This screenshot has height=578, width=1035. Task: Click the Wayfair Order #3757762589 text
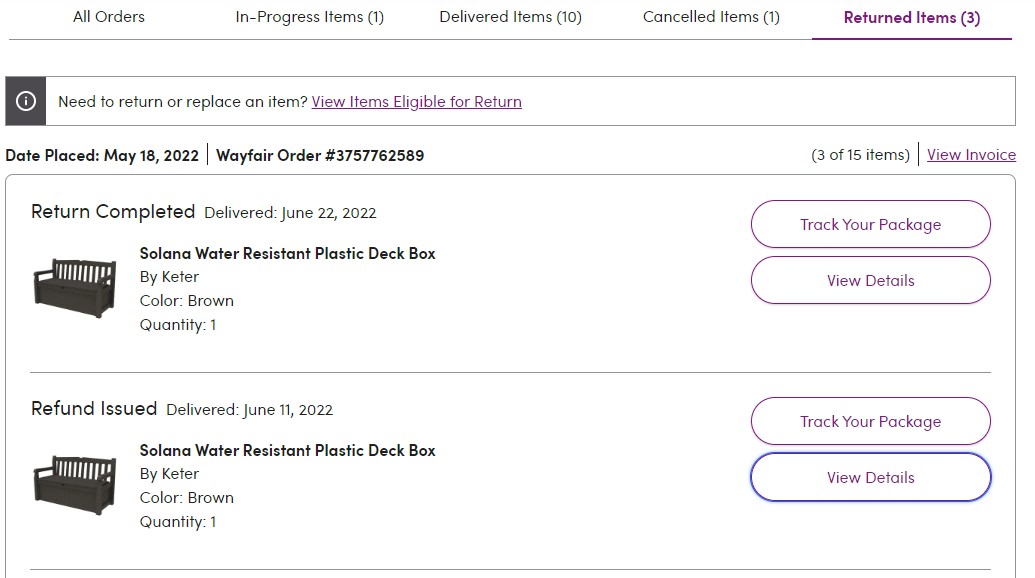point(320,155)
